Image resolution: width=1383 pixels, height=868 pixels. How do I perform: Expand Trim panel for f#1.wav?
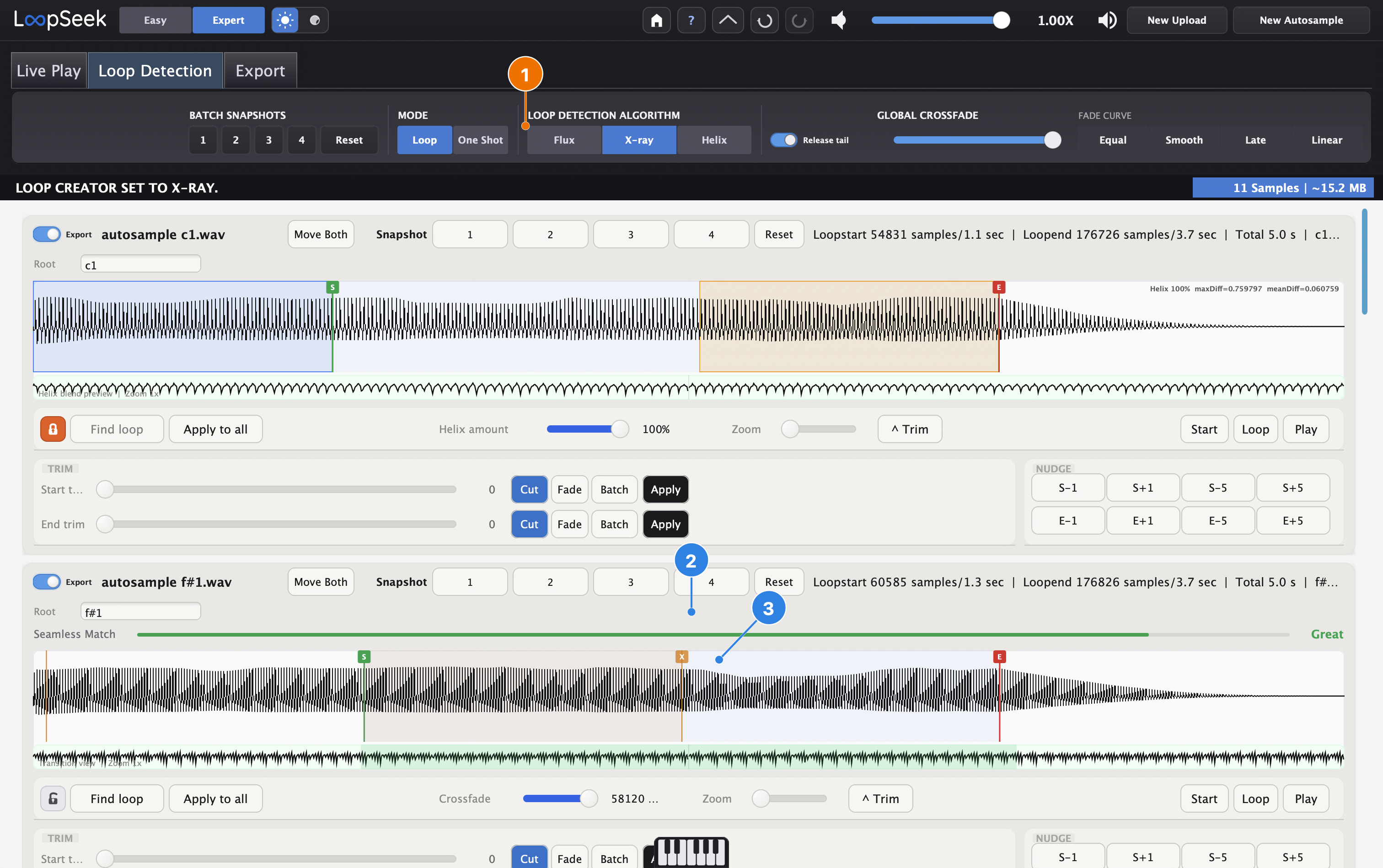click(x=880, y=798)
